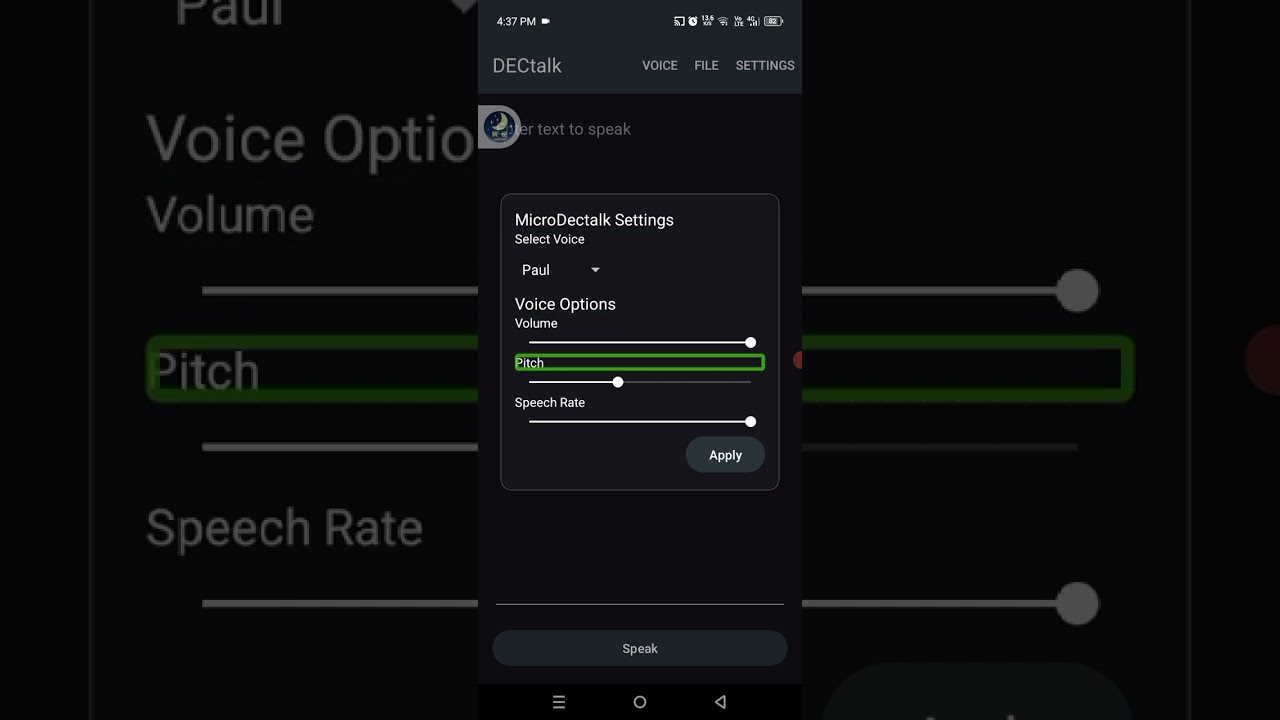Tap the cast icon in status bar

(x=679, y=21)
